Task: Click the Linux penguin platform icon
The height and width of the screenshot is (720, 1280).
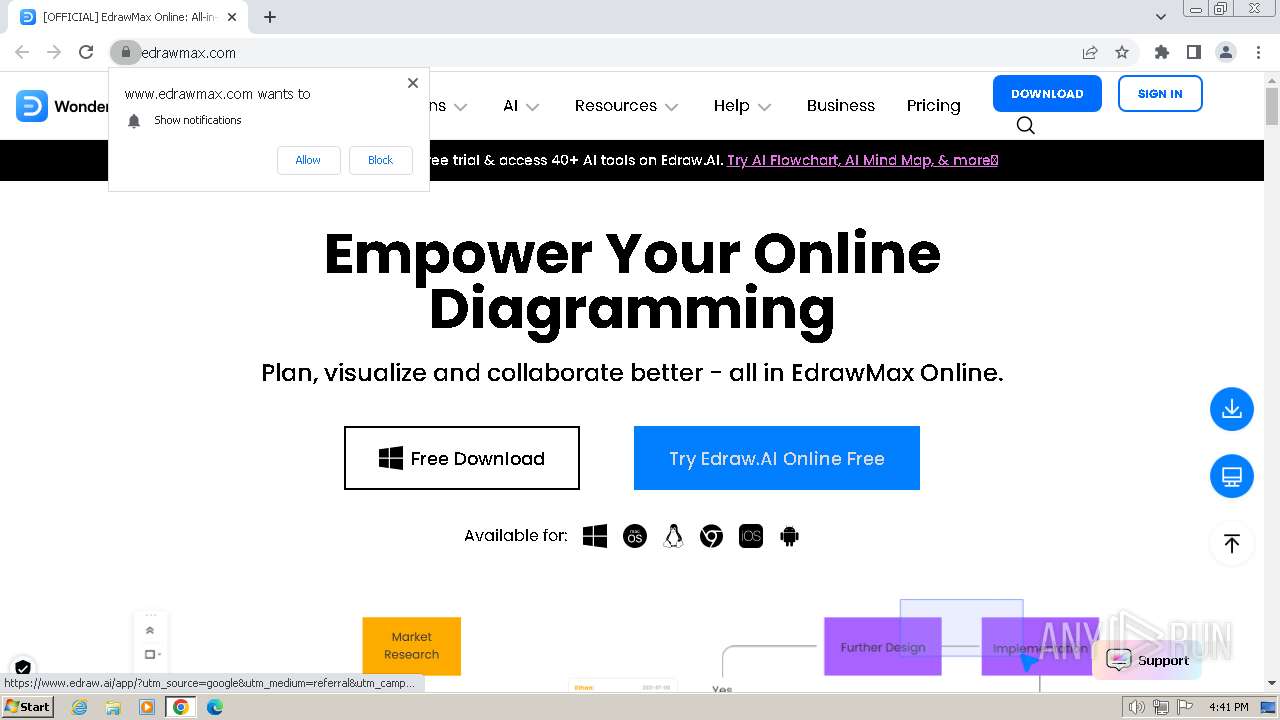Action: pyautogui.click(x=673, y=536)
